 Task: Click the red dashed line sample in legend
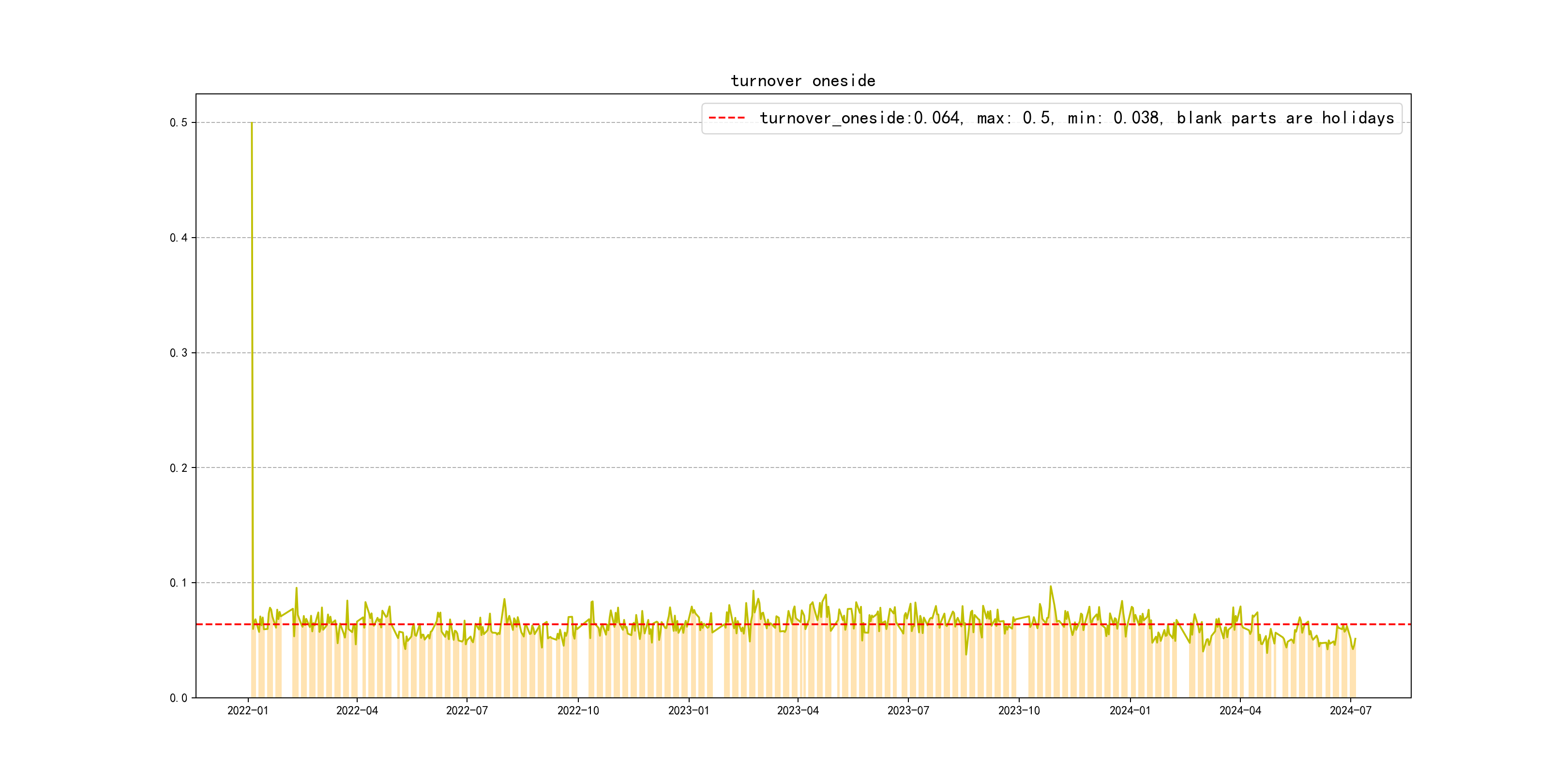click(x=727, y=118)
